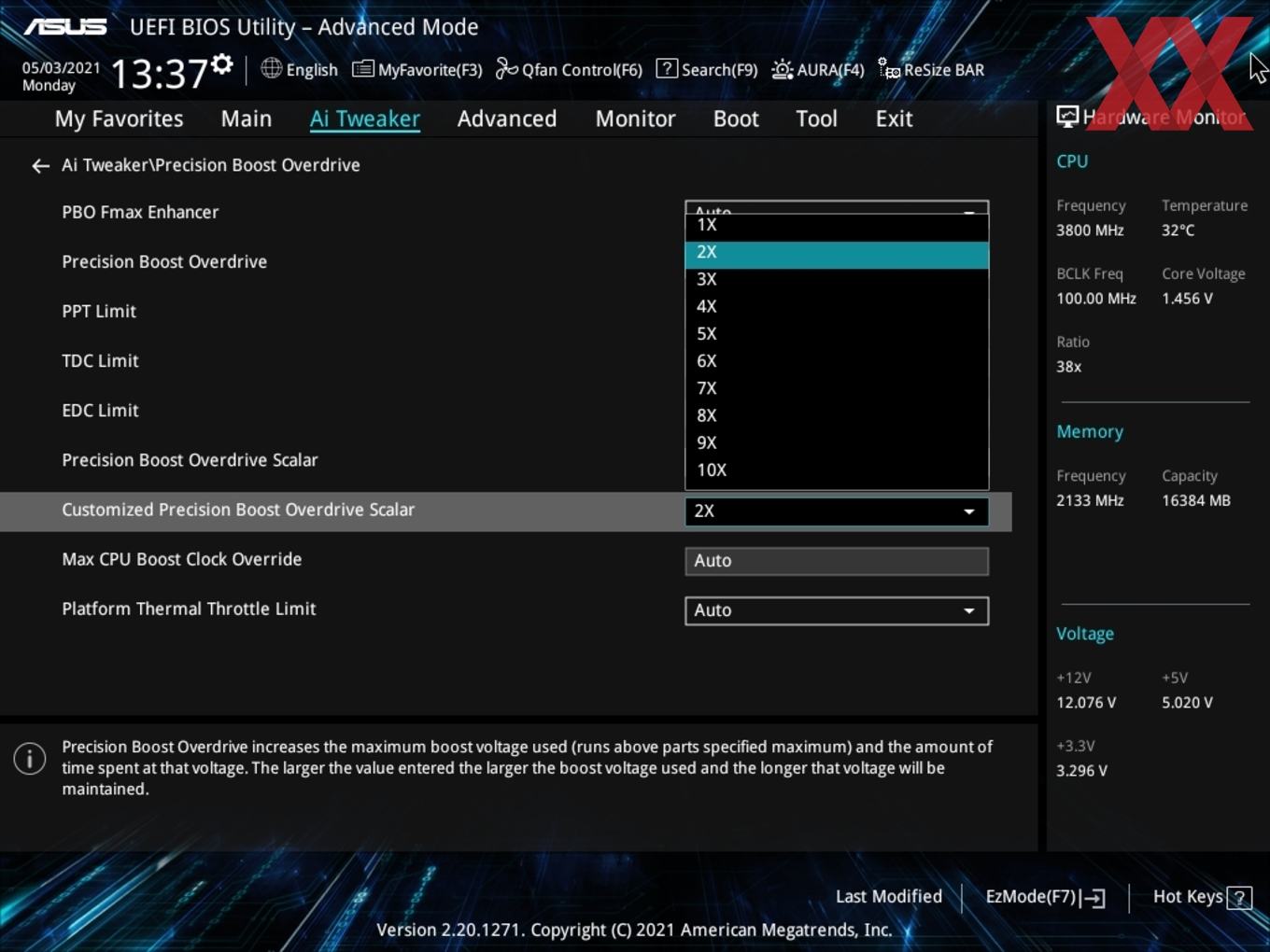Switch to My Favorites tab
Image resolution: width=1270 pixels, height=952 pixels.
click(x=120, y=119)
